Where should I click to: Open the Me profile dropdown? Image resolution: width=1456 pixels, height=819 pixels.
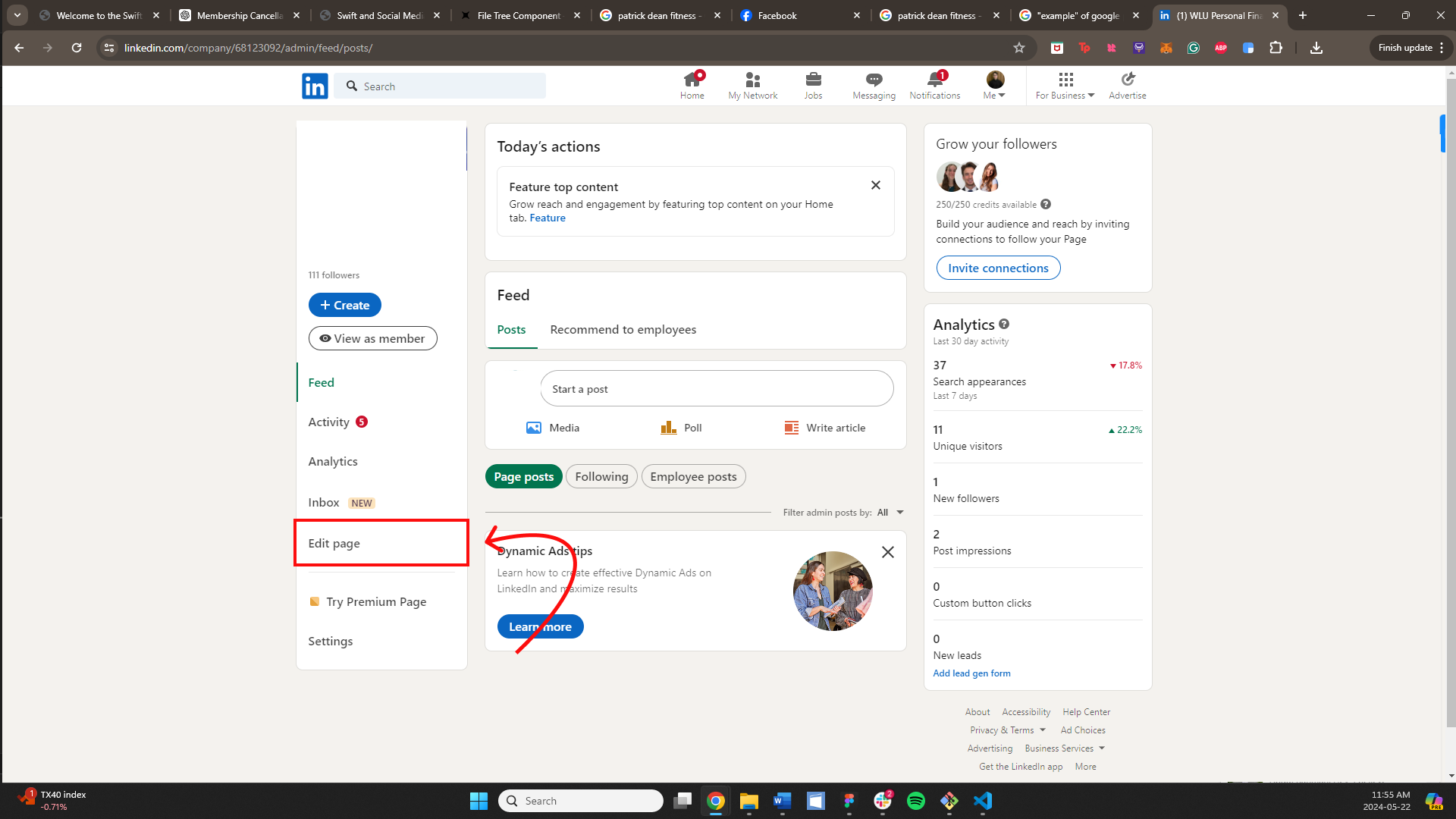(x=994, y=85)
